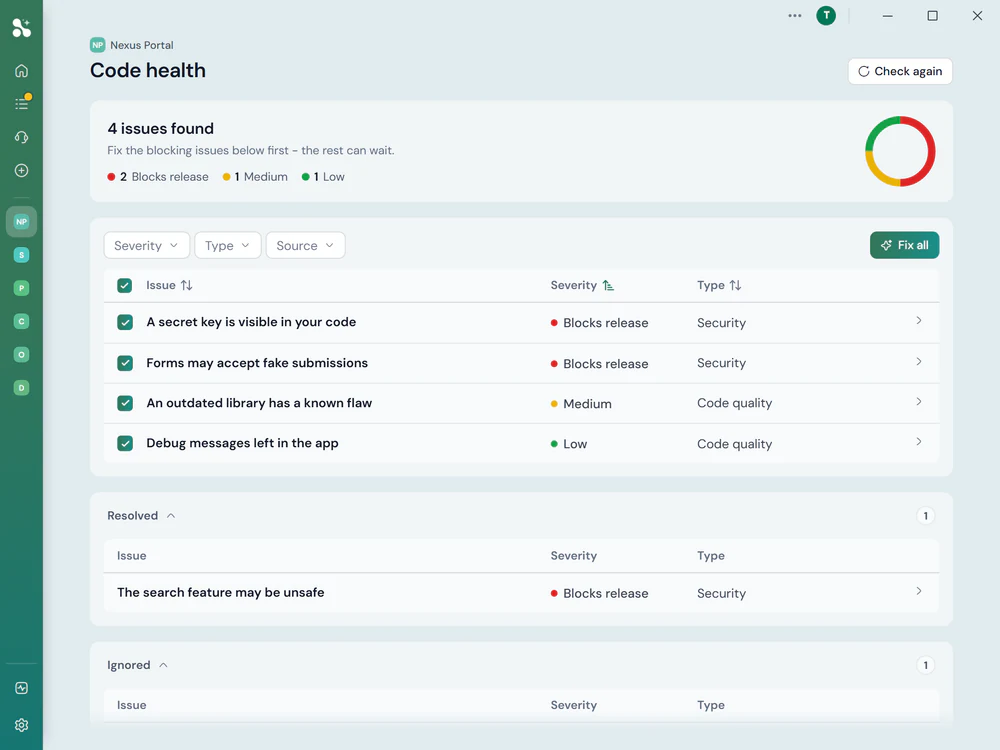The width and height of the screenshot is (1000, 750).
Task: Sort by the Issue column arrows
Action: click(186, 285)
